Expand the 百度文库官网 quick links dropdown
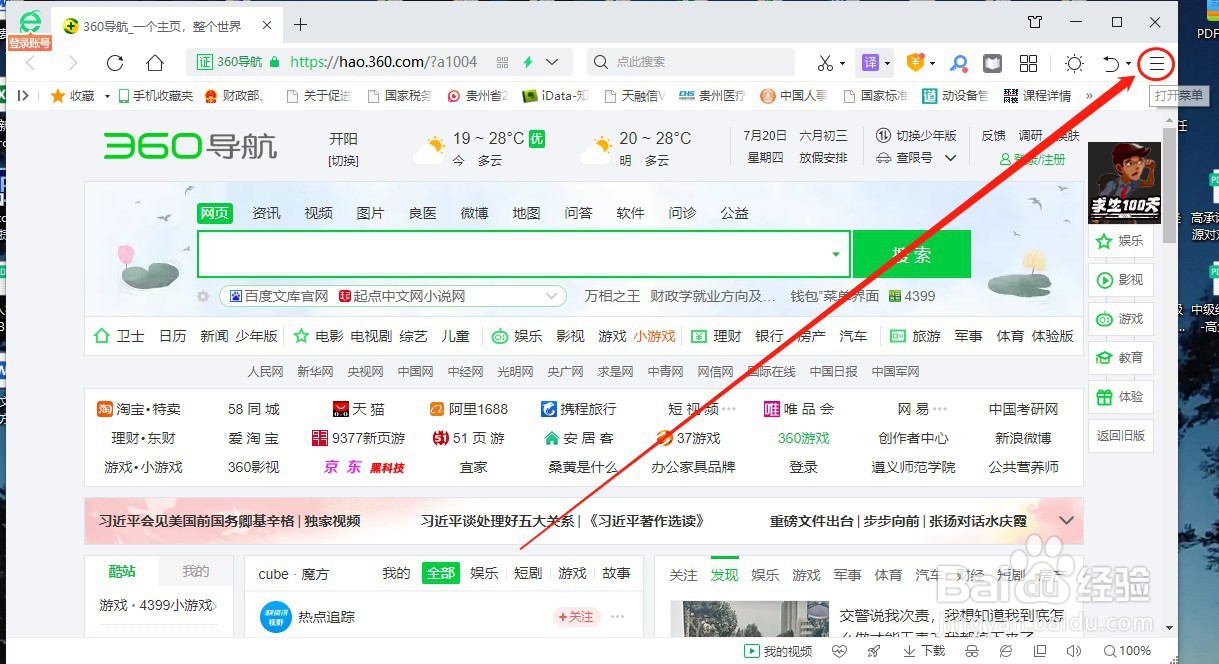 551,297
